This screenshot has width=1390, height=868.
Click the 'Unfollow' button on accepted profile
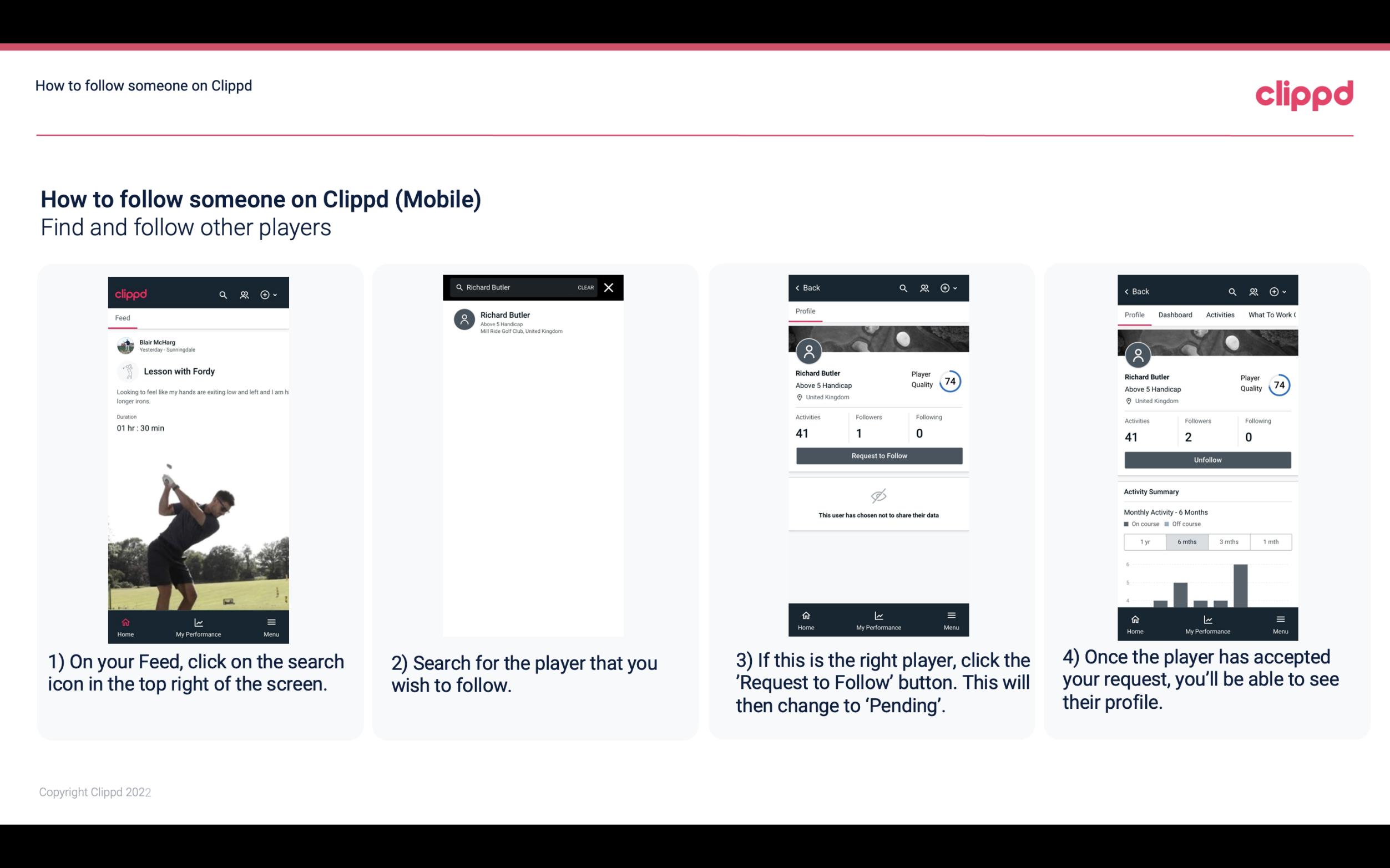click(1207, 460)
